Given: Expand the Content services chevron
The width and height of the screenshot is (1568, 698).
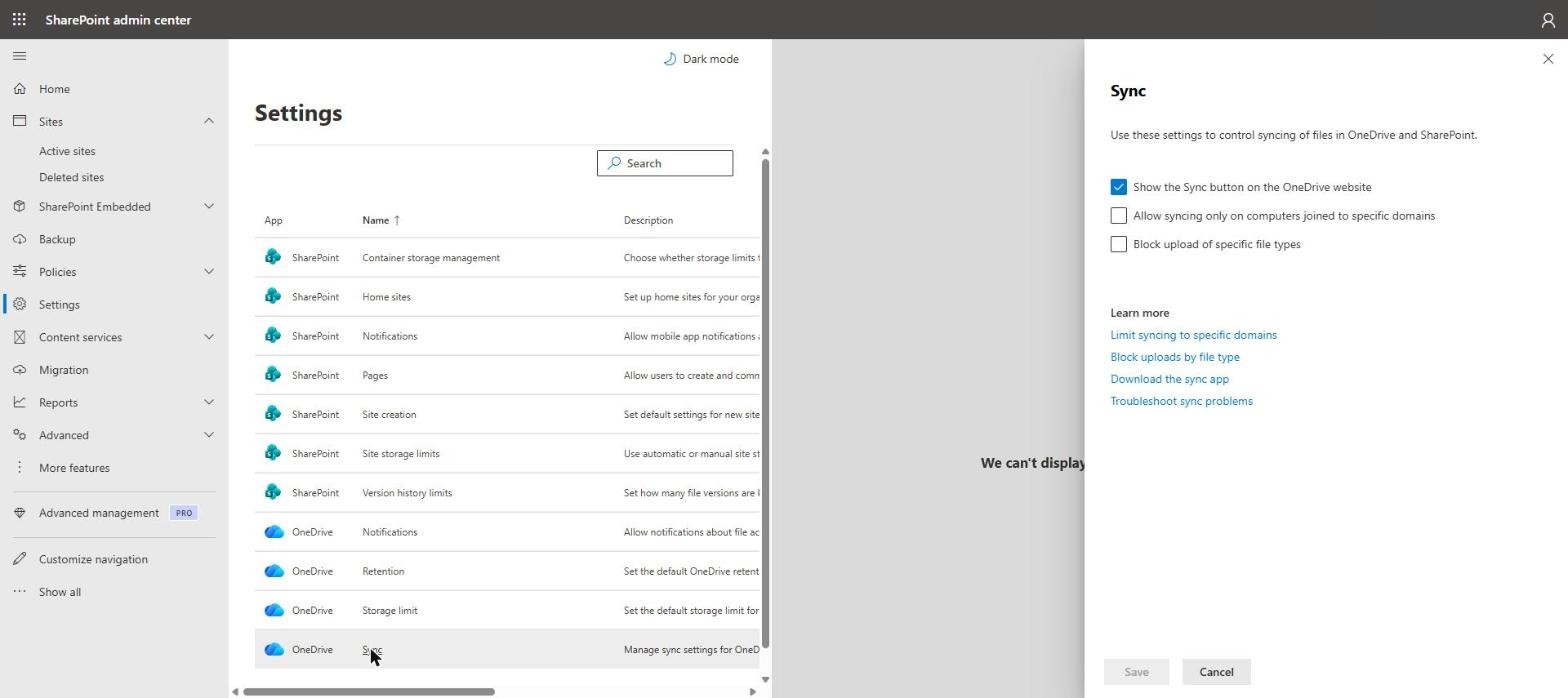Looking at the screenshot, I should [209, 337].
